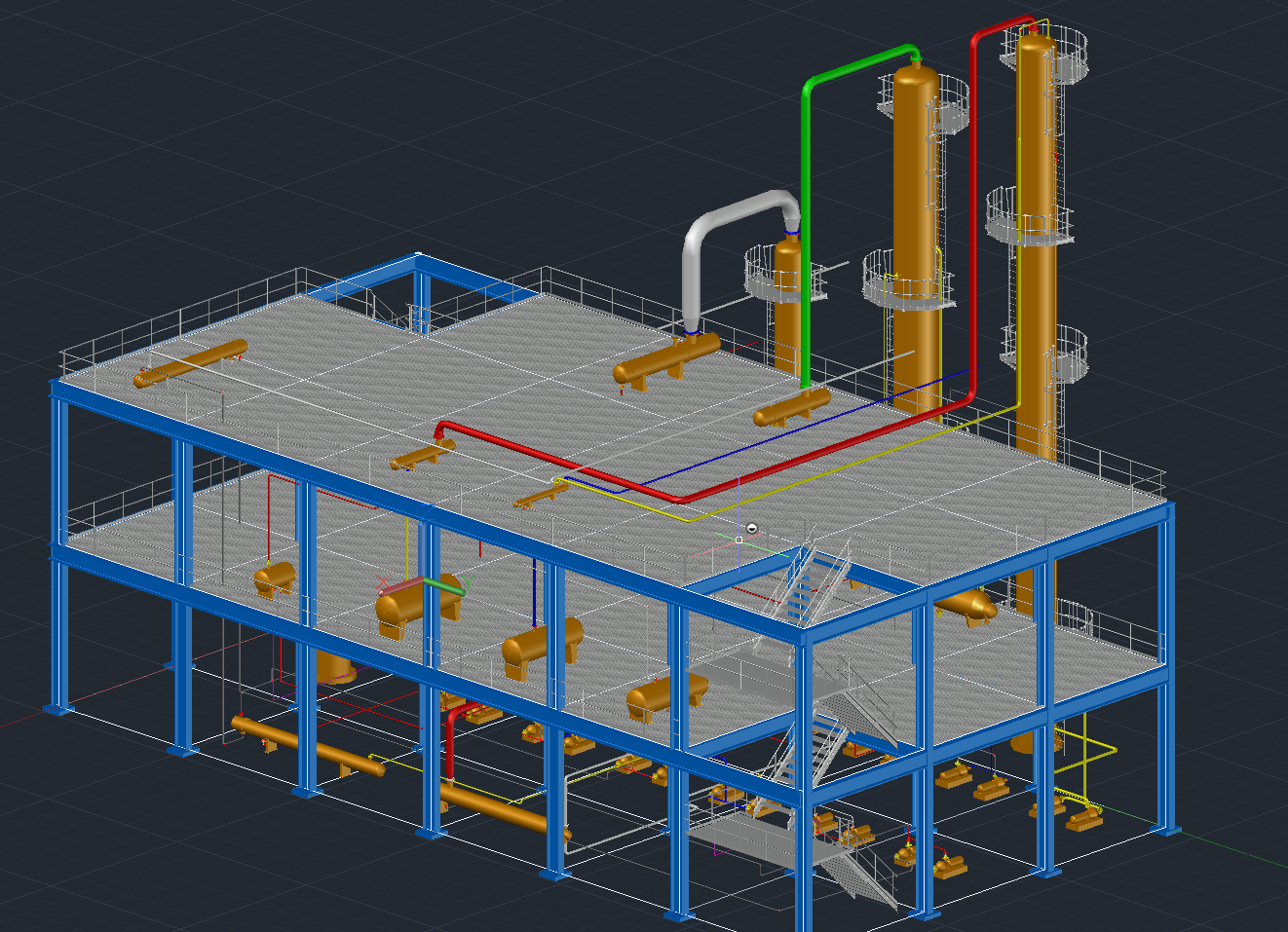Select the long ground-level vessel at left
The width and height of the screenshot is (1288, 932).
pyautogui.click(x=308, y=747)
